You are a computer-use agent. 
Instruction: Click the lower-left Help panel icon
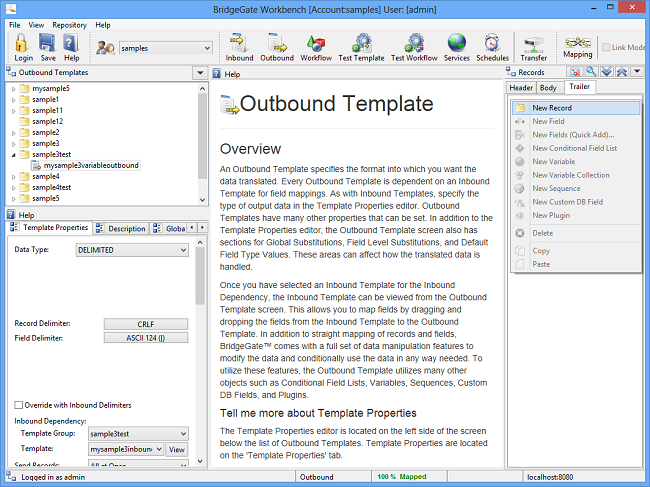point(11,215)
